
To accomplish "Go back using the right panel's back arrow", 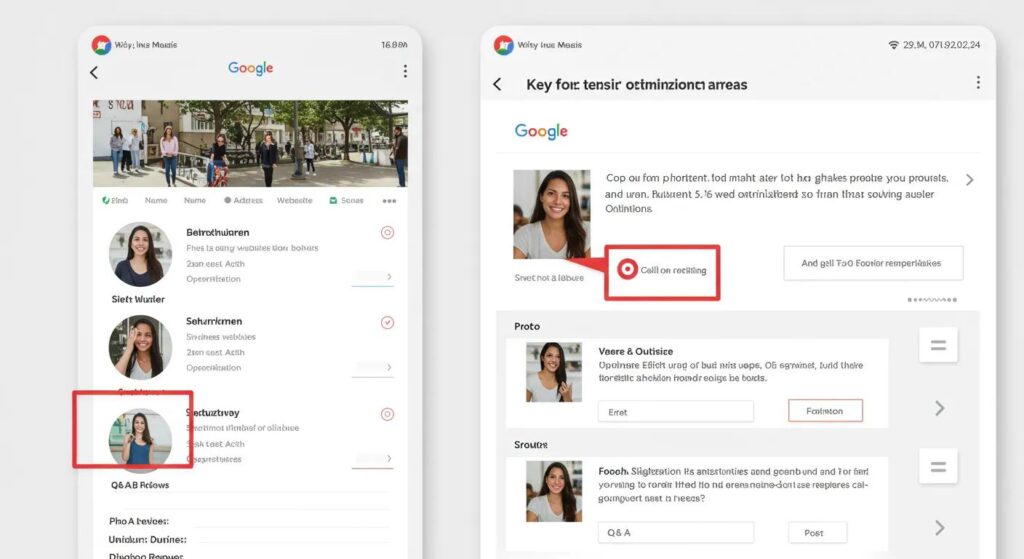I will coord(498,84).
